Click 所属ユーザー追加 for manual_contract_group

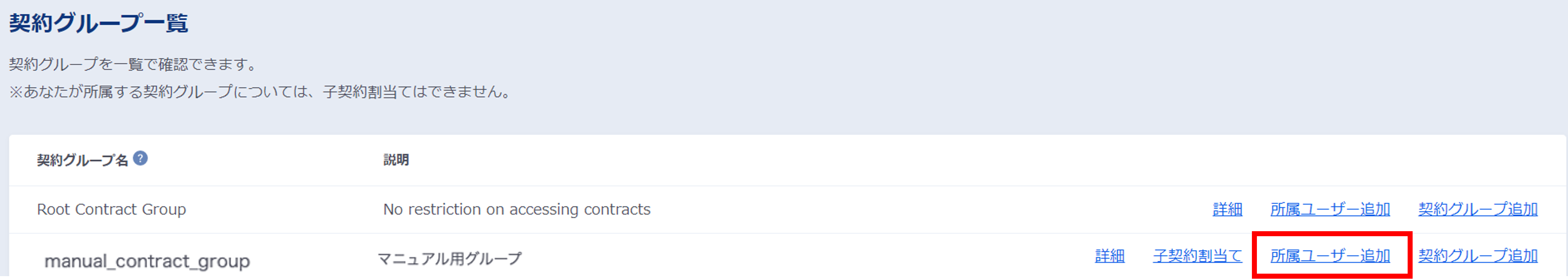1330,257
